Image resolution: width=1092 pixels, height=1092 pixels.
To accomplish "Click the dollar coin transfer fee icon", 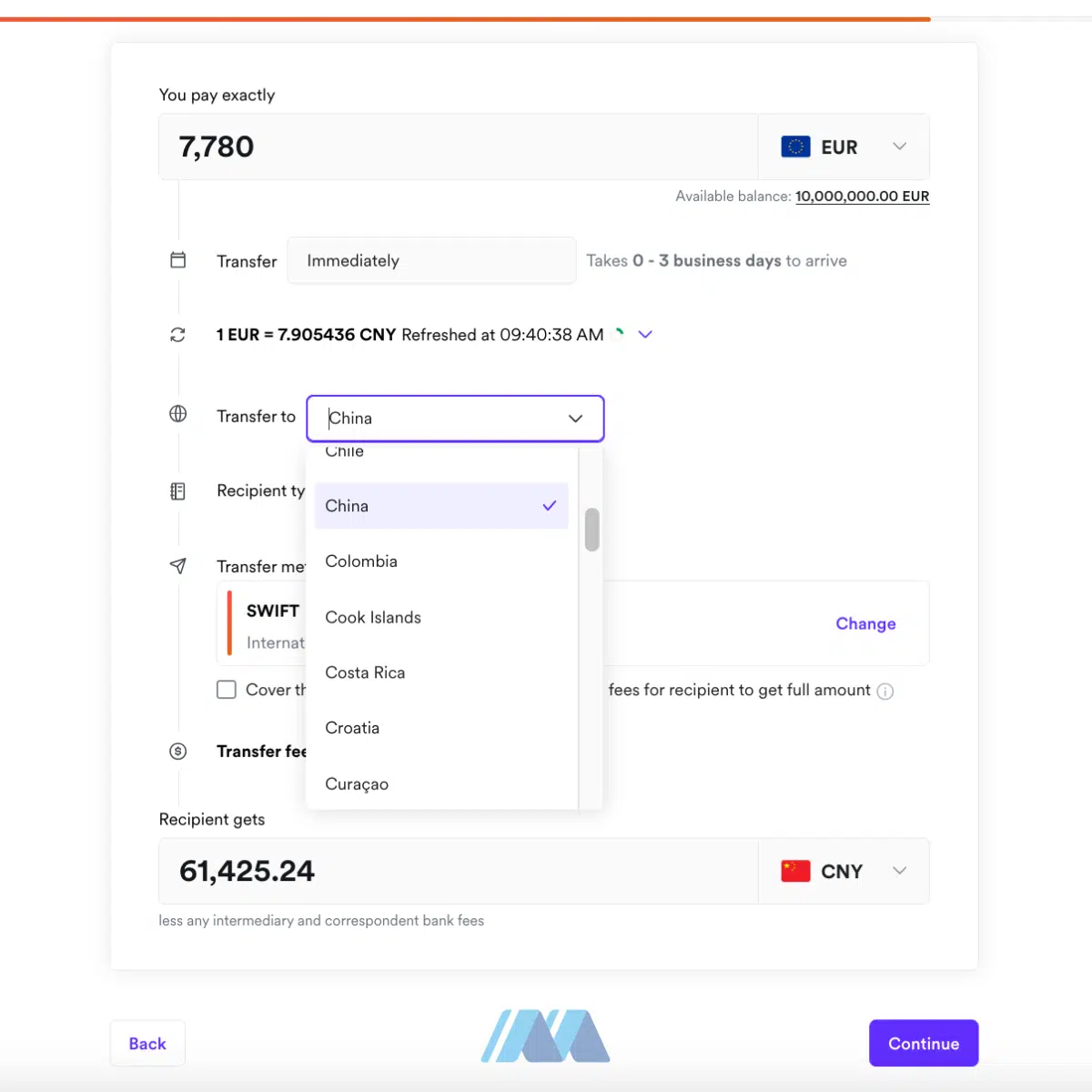I will (178, 752).
